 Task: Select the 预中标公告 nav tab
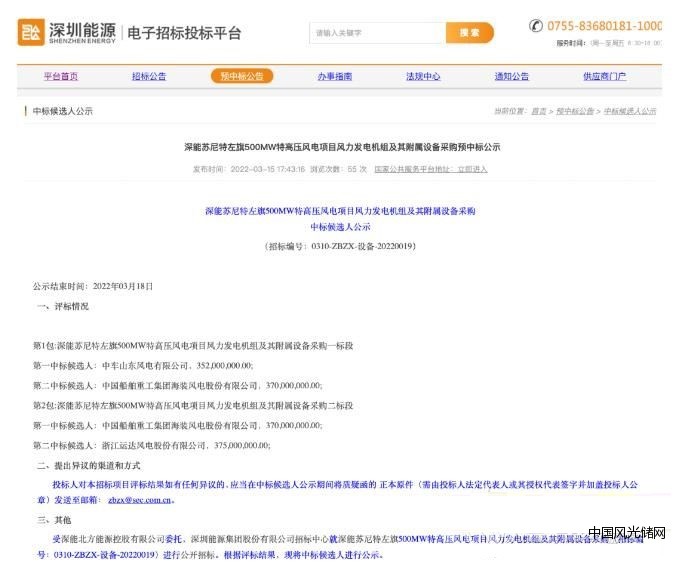pos(242,76)
